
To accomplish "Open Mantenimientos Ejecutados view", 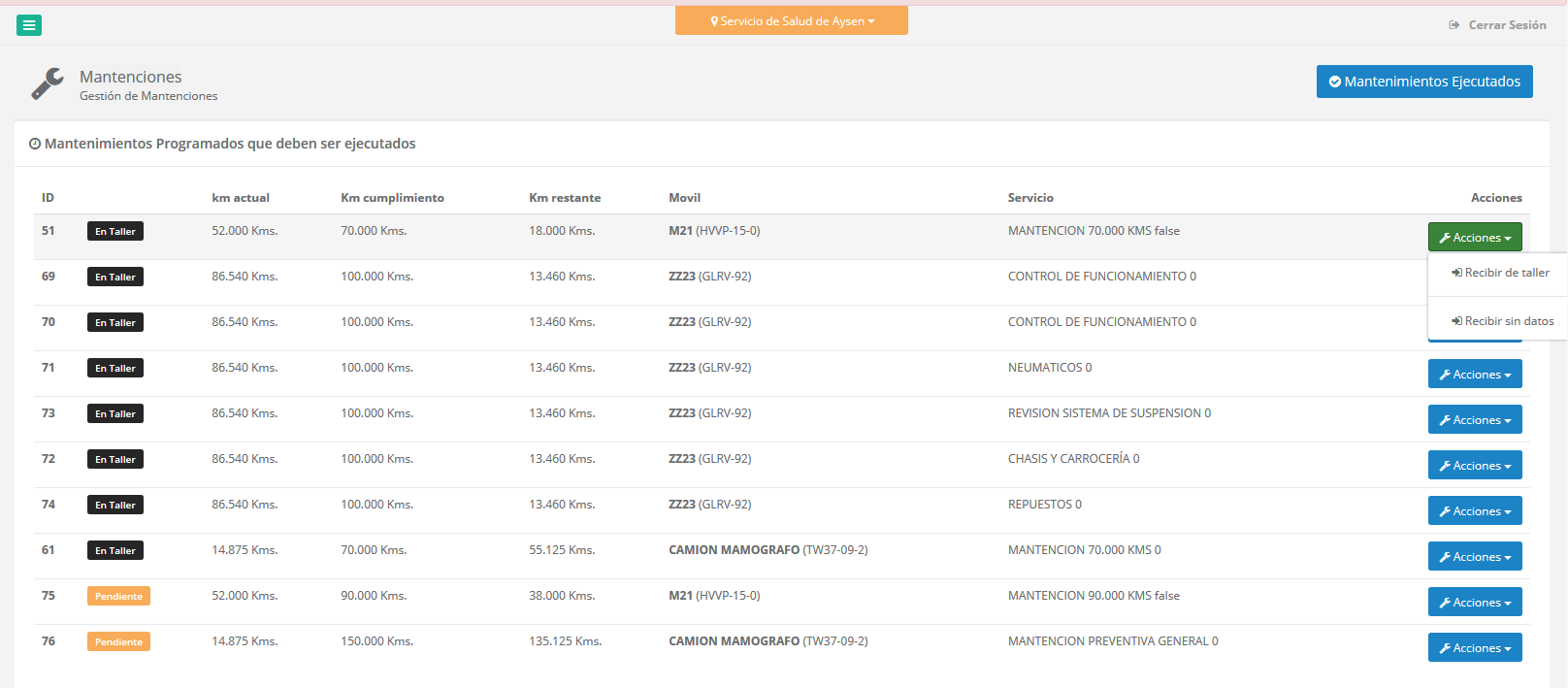I will 1423,82.
